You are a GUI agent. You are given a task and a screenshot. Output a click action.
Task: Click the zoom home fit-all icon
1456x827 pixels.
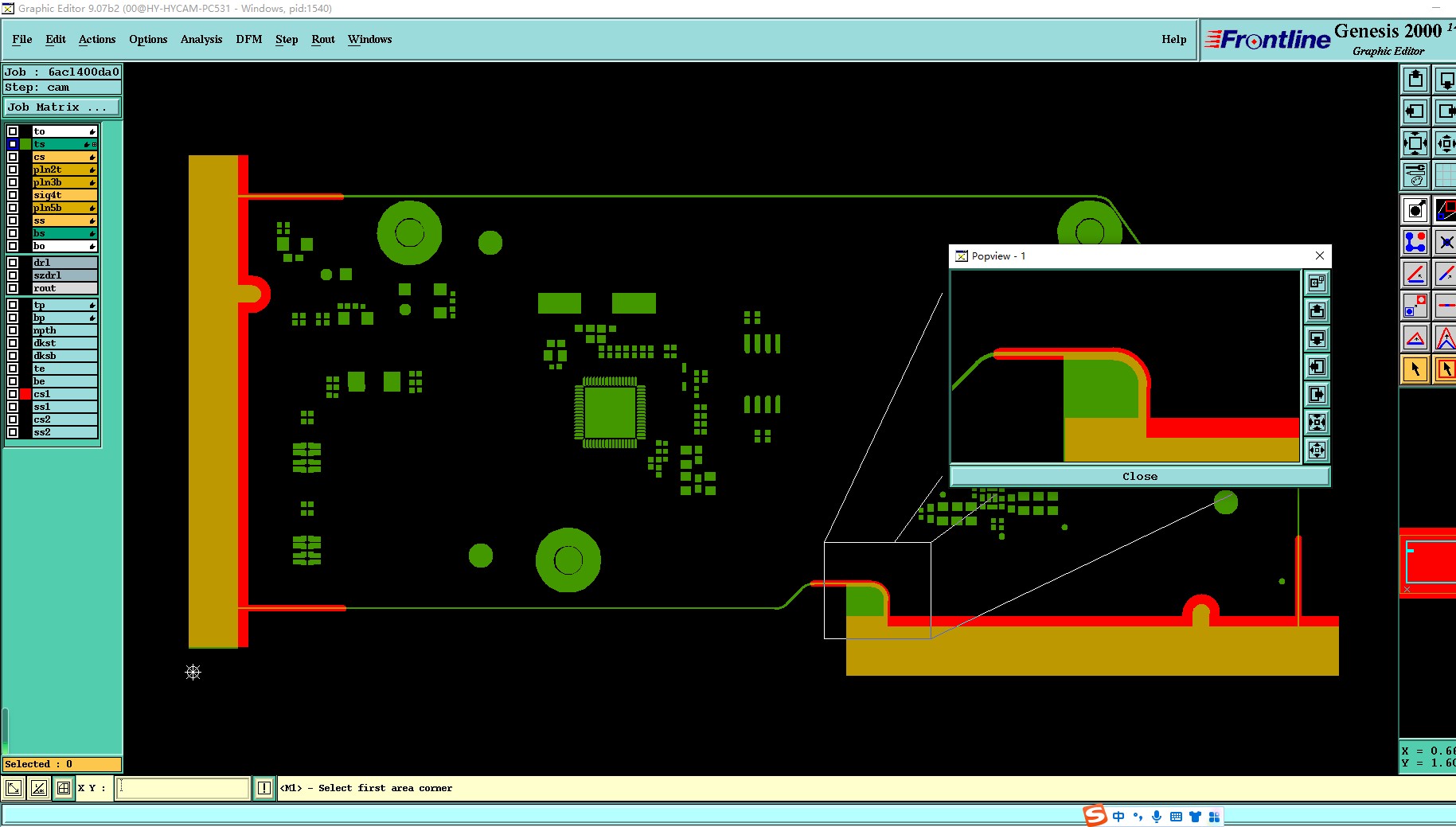point(1415,143)
